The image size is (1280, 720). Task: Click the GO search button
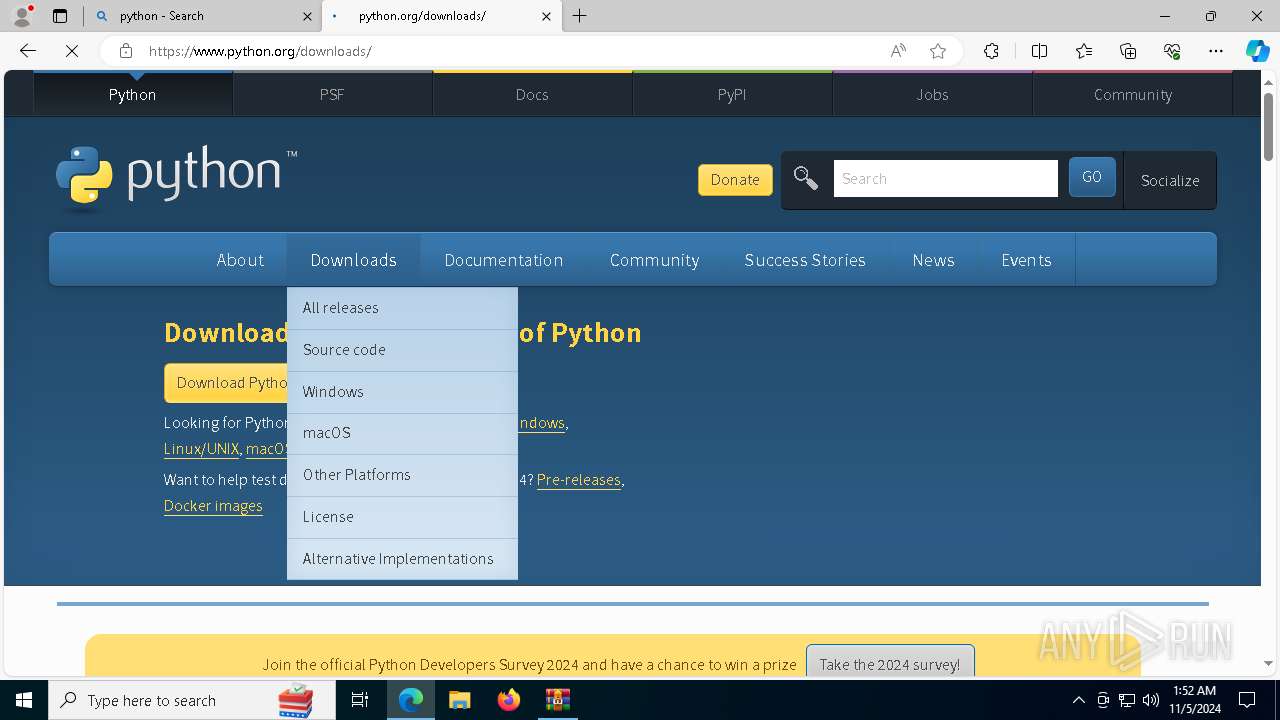(1092, 177)
